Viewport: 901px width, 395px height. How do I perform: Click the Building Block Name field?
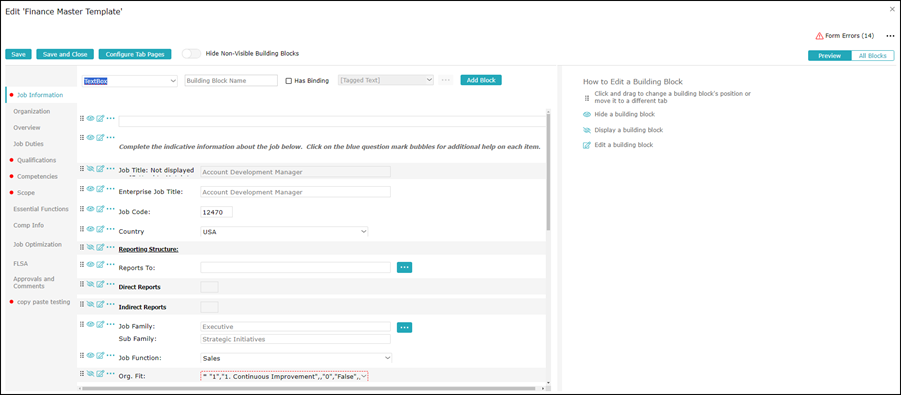pos(231,81)
